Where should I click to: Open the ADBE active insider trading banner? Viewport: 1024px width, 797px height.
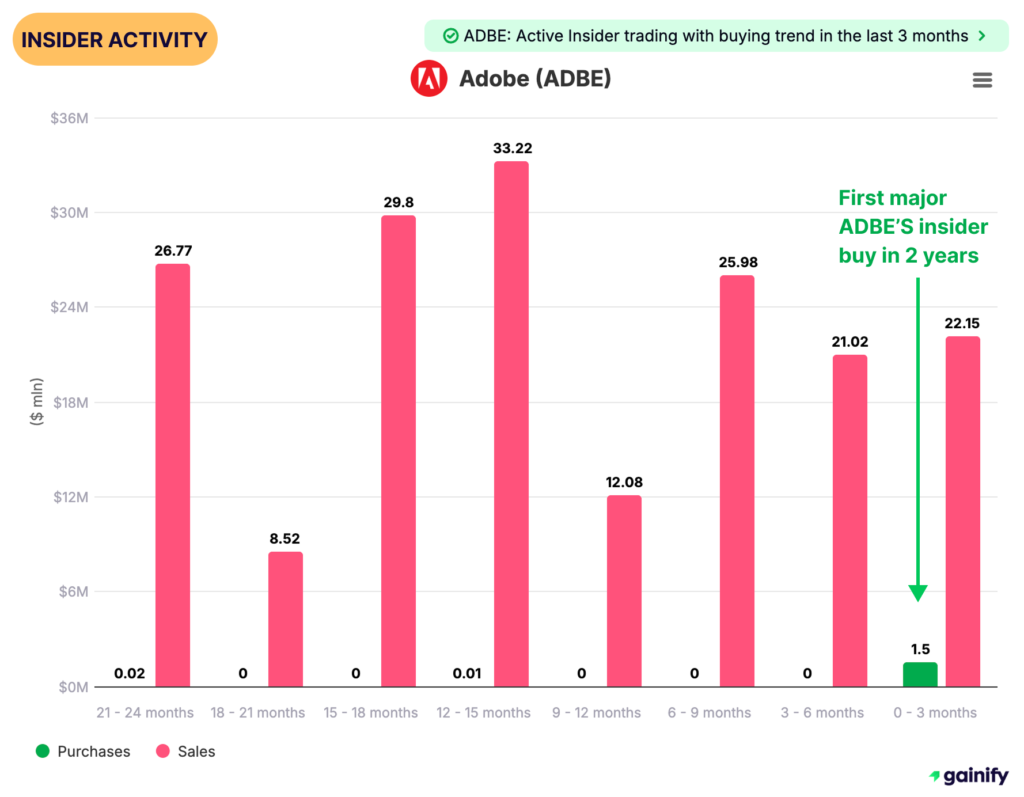pos(715,36)
